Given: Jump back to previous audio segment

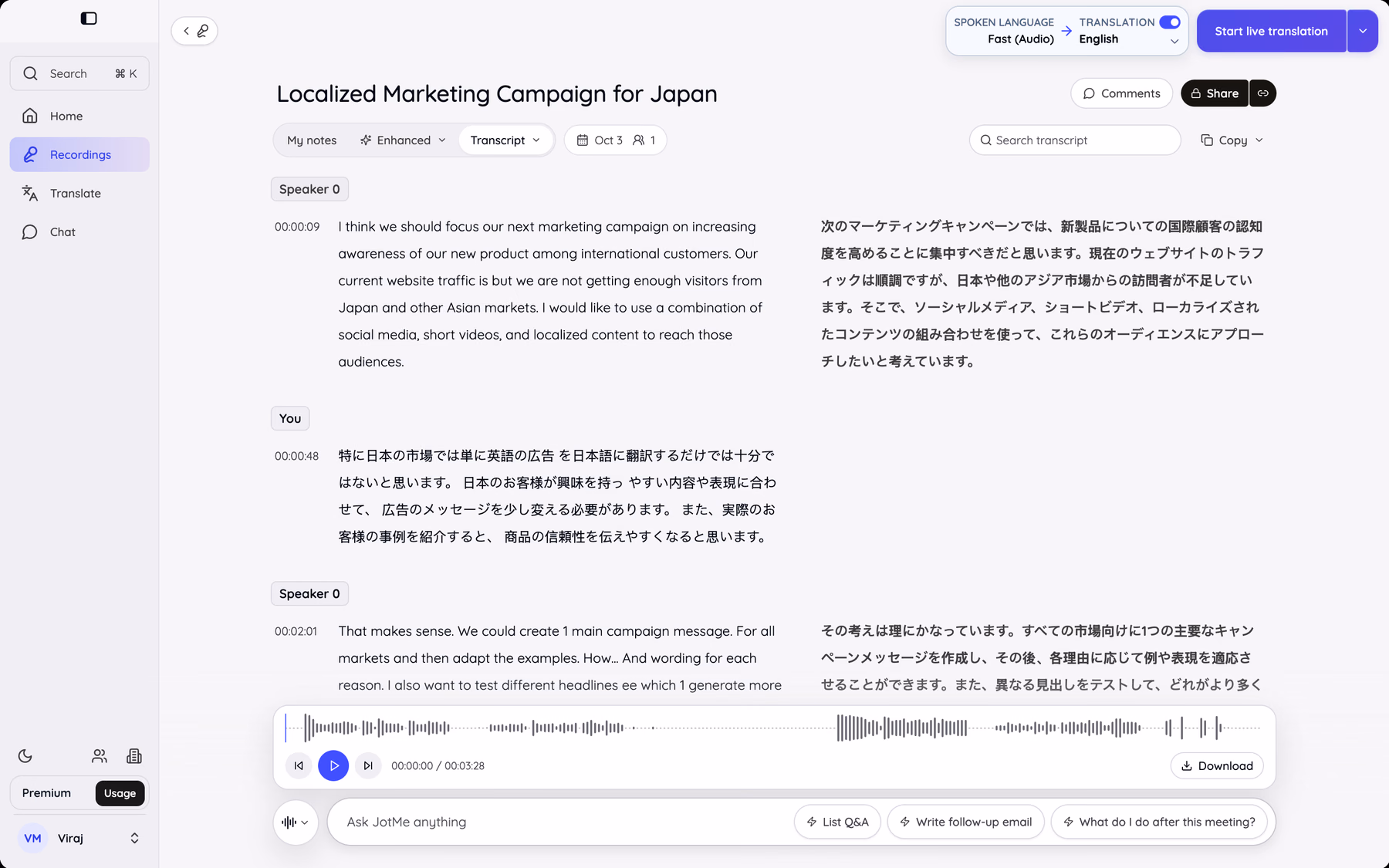Looking at the screenshot, I should 299,765.
